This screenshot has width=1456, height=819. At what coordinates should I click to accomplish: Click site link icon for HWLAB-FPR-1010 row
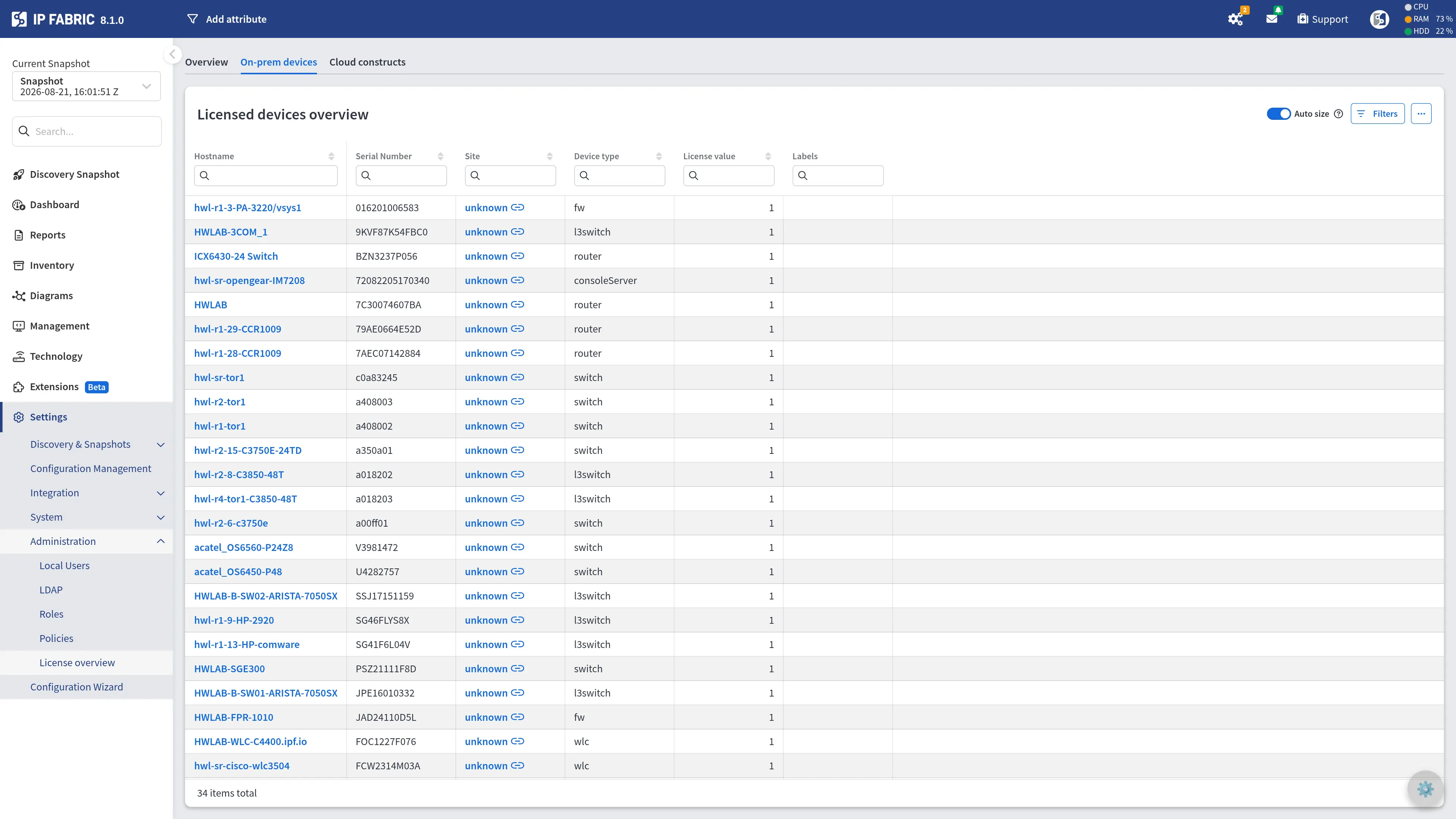(518, 717)
